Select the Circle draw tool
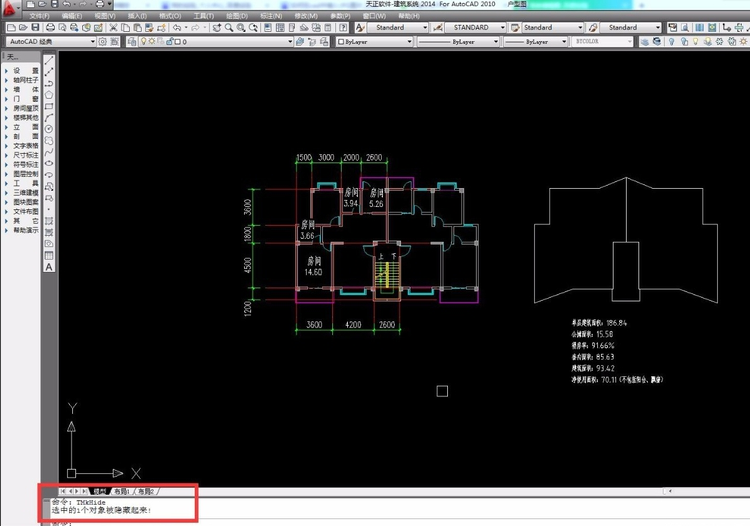750x526 pixels. coord(49,129)
